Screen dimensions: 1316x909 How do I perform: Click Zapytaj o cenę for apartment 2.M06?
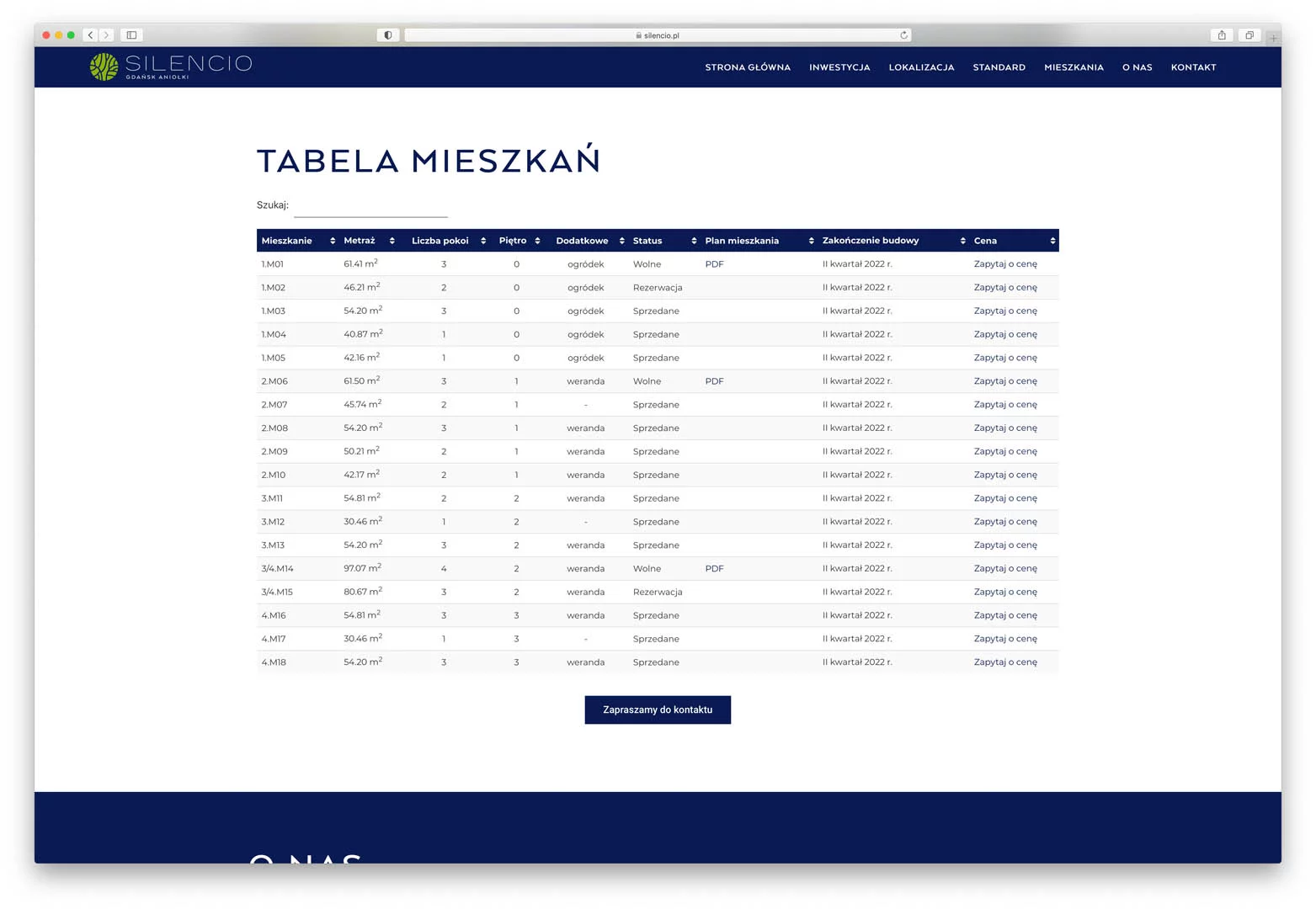[1005, 381]
